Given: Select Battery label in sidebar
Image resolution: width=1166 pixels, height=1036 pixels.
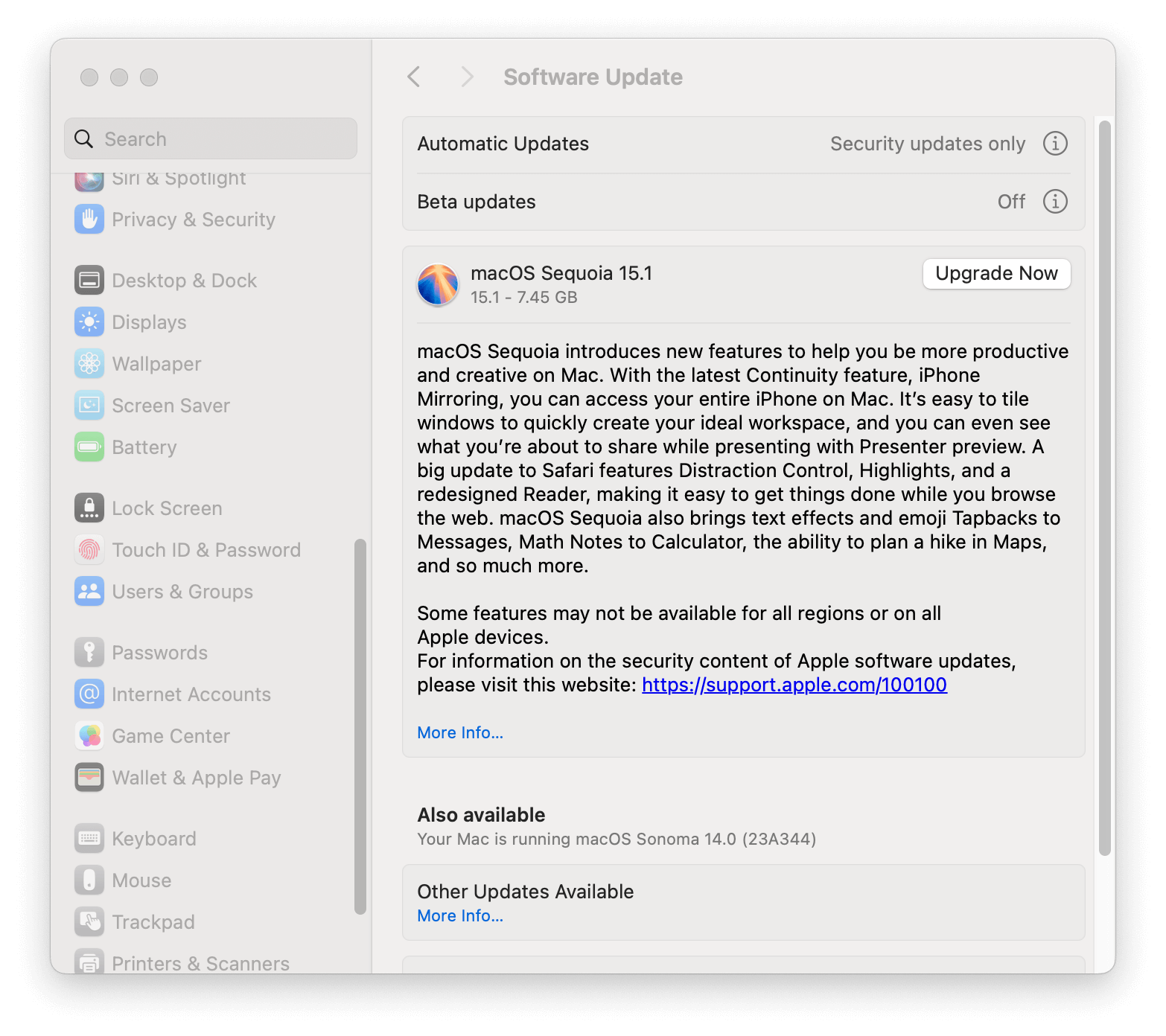Looking at the screenshot, I should pyautogui.click(x=144, y=447).
